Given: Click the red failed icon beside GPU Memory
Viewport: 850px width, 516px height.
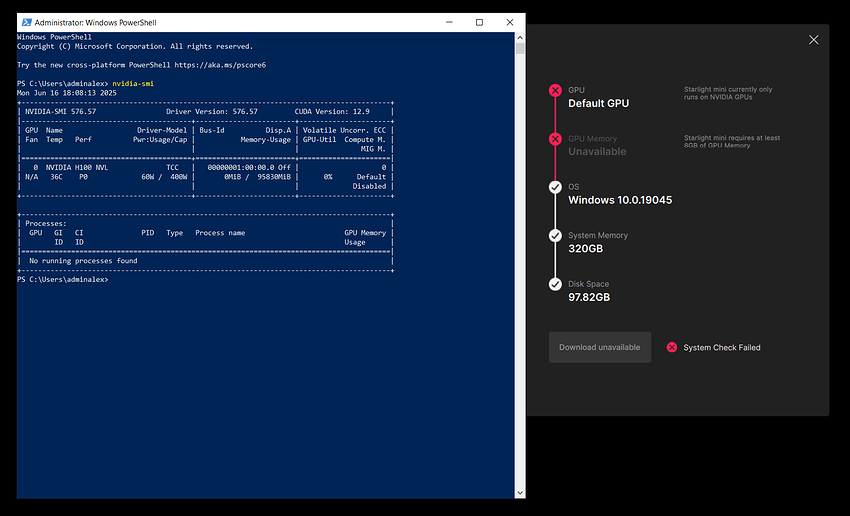Looking at the screenshot, I should [x=555, y=139].
